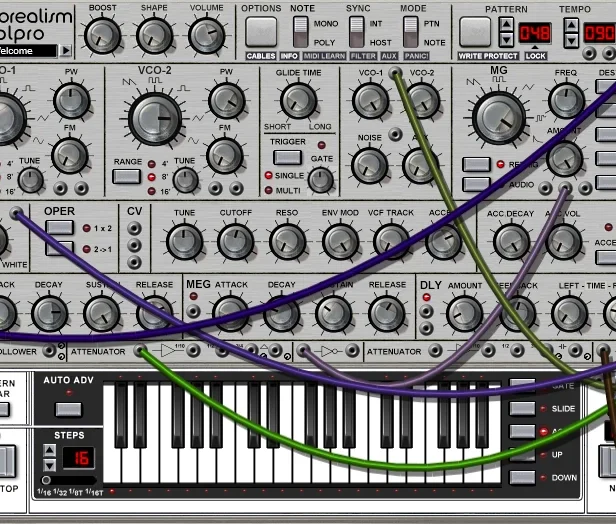The image size is (616, 524).
Task: Turn the BOOST knob
Action: [x=103, y=36]
